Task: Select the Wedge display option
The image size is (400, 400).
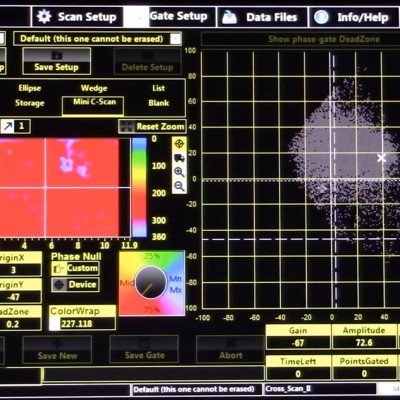Action: 94,88
